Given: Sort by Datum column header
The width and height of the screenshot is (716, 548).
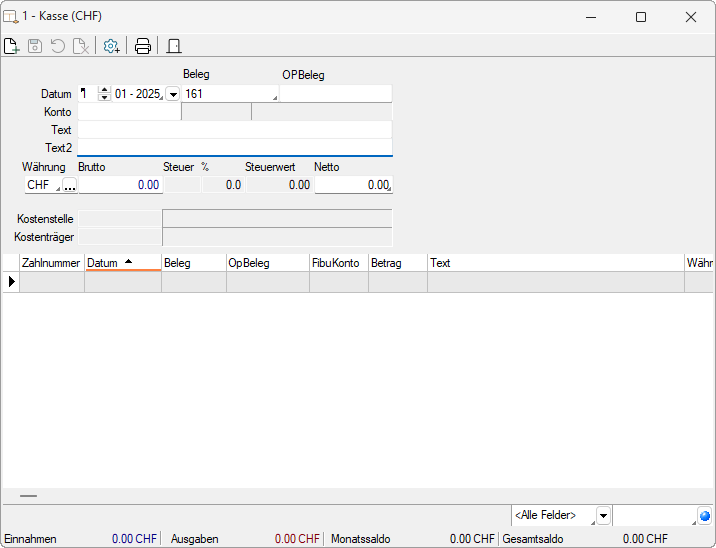Looking at the screenshot, I should pos(123,263).
